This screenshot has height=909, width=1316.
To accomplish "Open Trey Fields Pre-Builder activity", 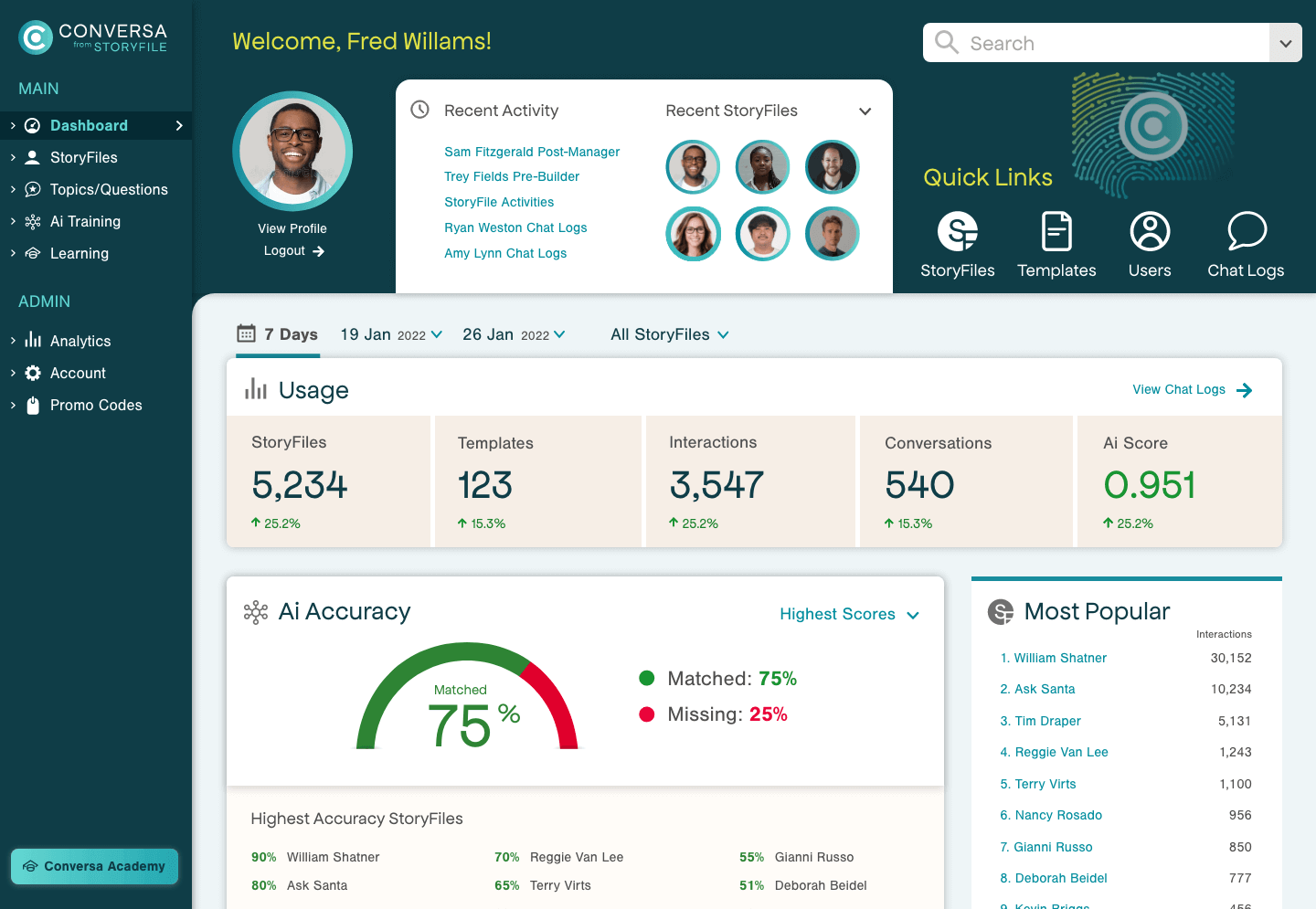I will [512, 176].
